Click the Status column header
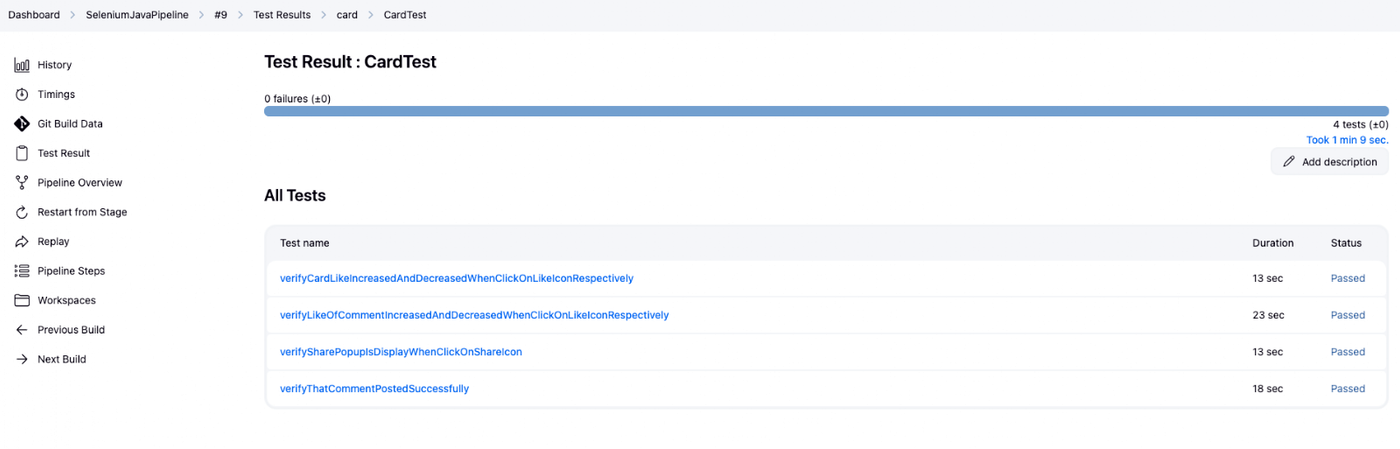Image resolution: width=1400 pixels, height=449 pixels. point(1346,243)
